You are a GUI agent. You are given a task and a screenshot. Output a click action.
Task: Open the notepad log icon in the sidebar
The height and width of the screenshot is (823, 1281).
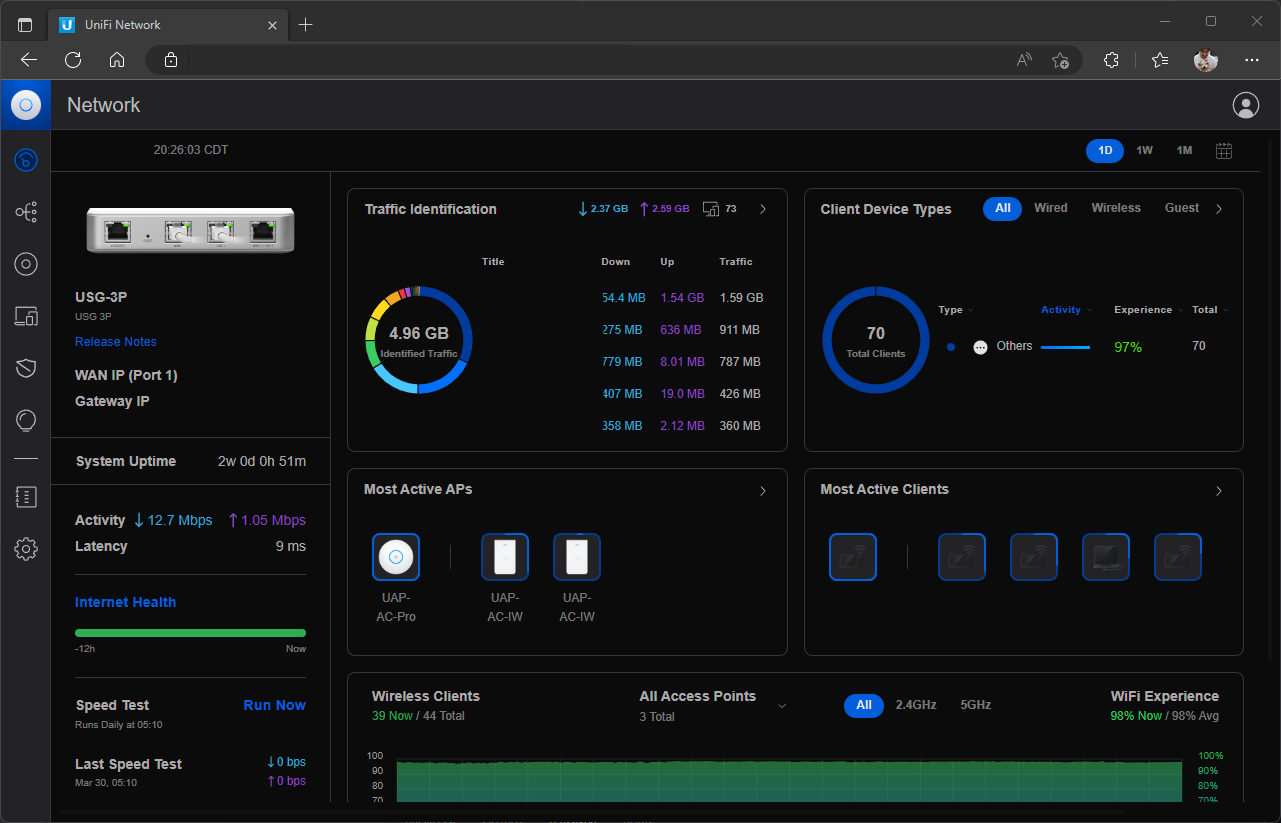[x=26, y=496]
